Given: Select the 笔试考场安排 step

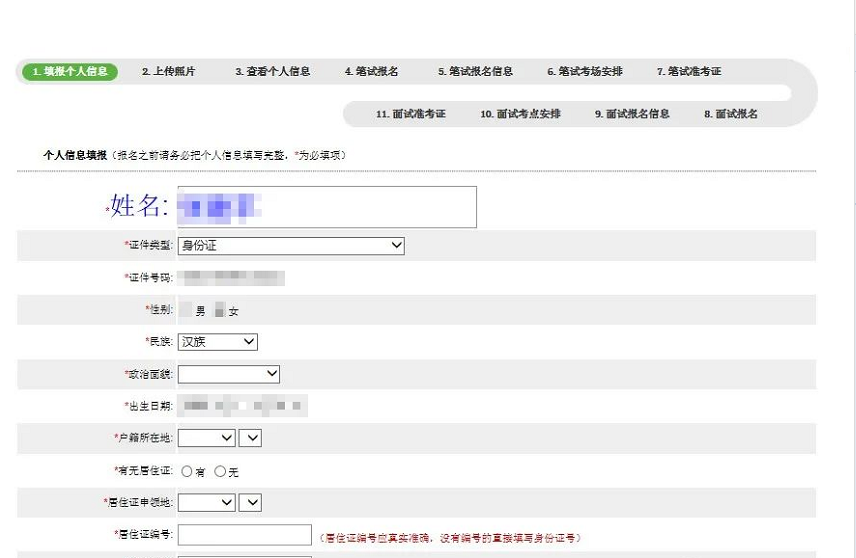Looking at the screenshot, I should 585,72.
